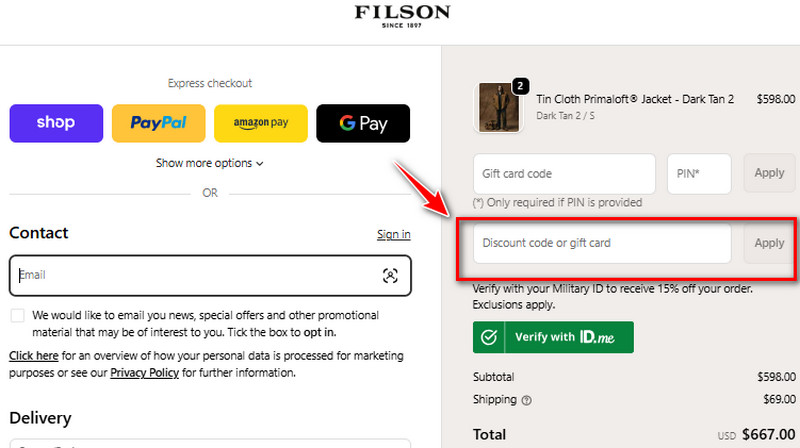Click the contact autofill icon in Email field
Screen dimensions: 800x448
click(x=390, y=276)
